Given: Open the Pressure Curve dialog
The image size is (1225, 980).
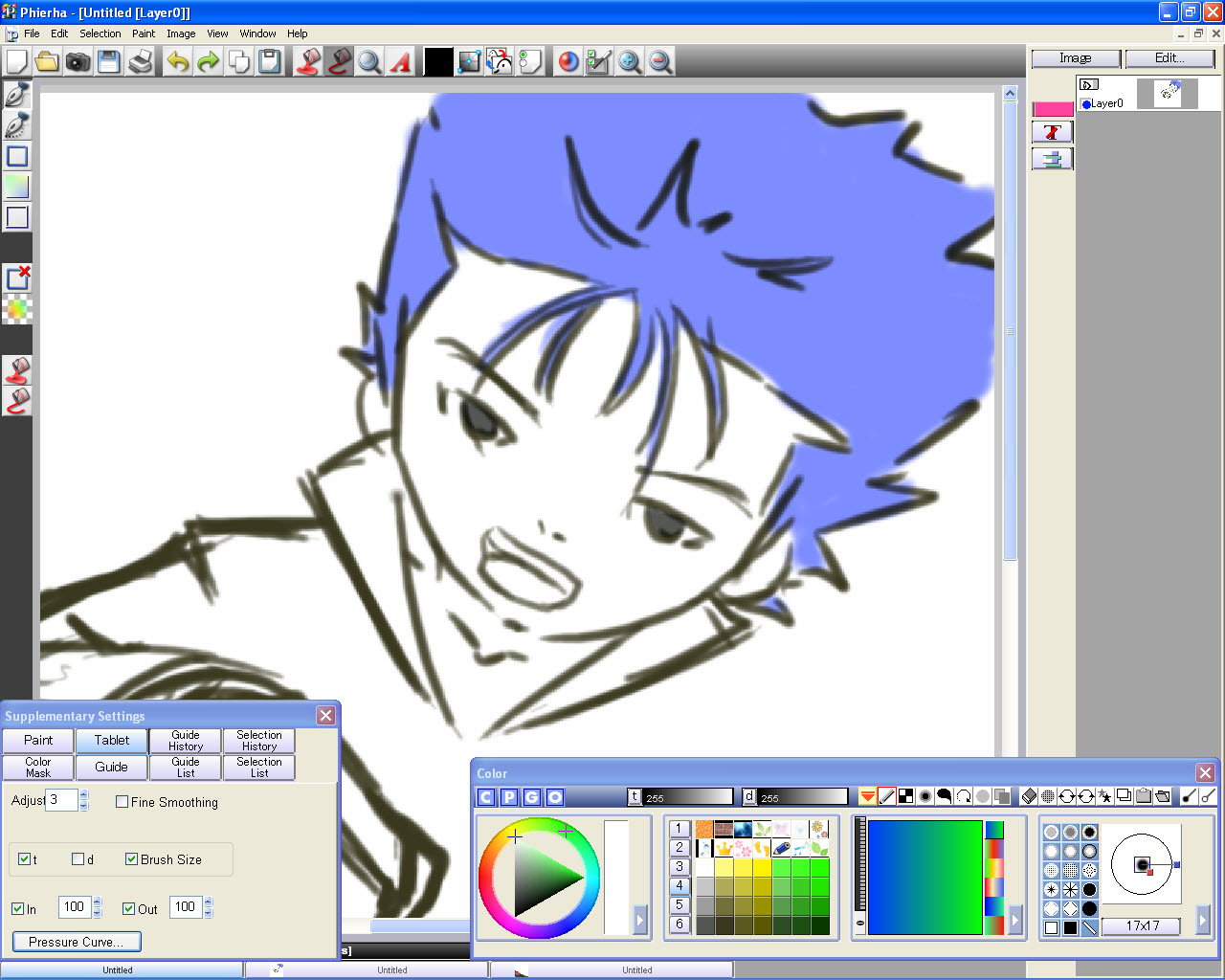Looking at the screenshot, I should (x=76, y=942).
